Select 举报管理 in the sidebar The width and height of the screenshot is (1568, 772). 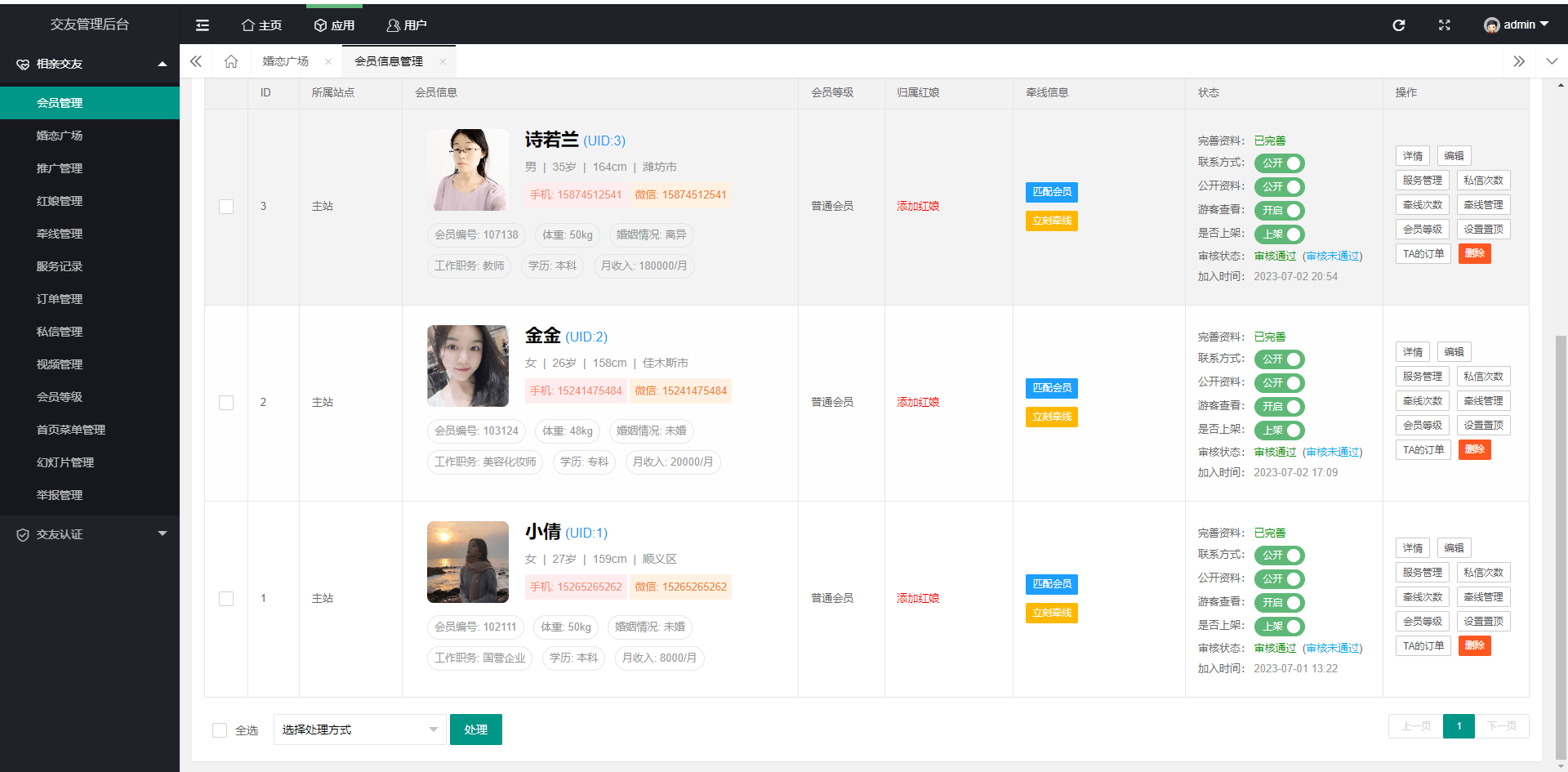[90, 495]
